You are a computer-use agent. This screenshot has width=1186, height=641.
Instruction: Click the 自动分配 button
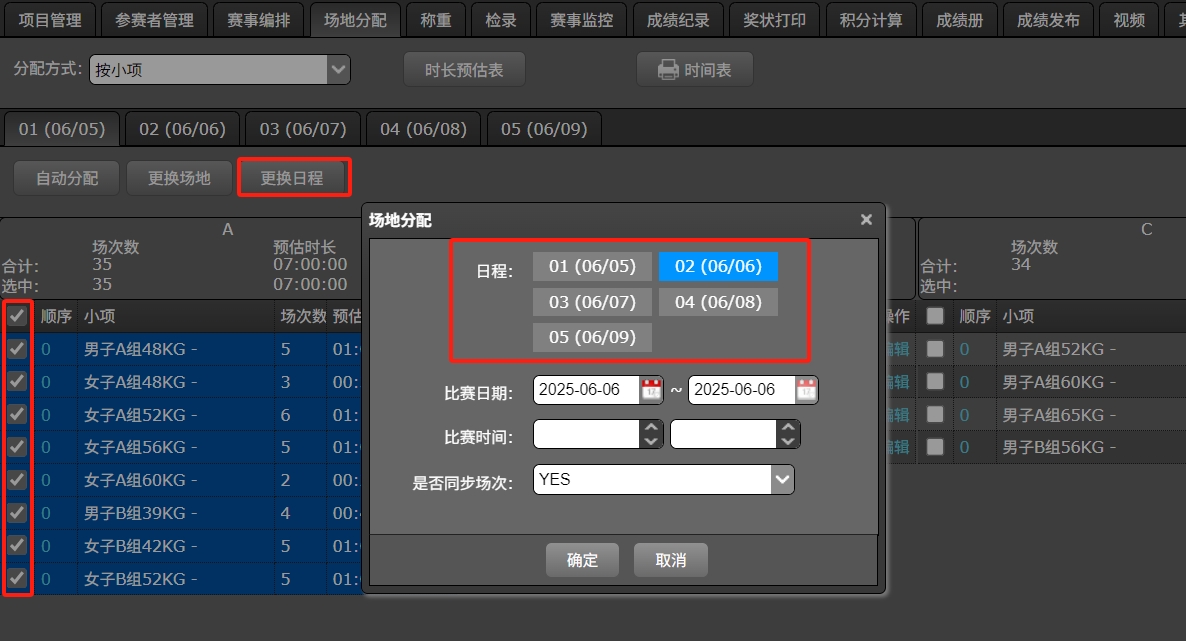[x=65, y=177]
